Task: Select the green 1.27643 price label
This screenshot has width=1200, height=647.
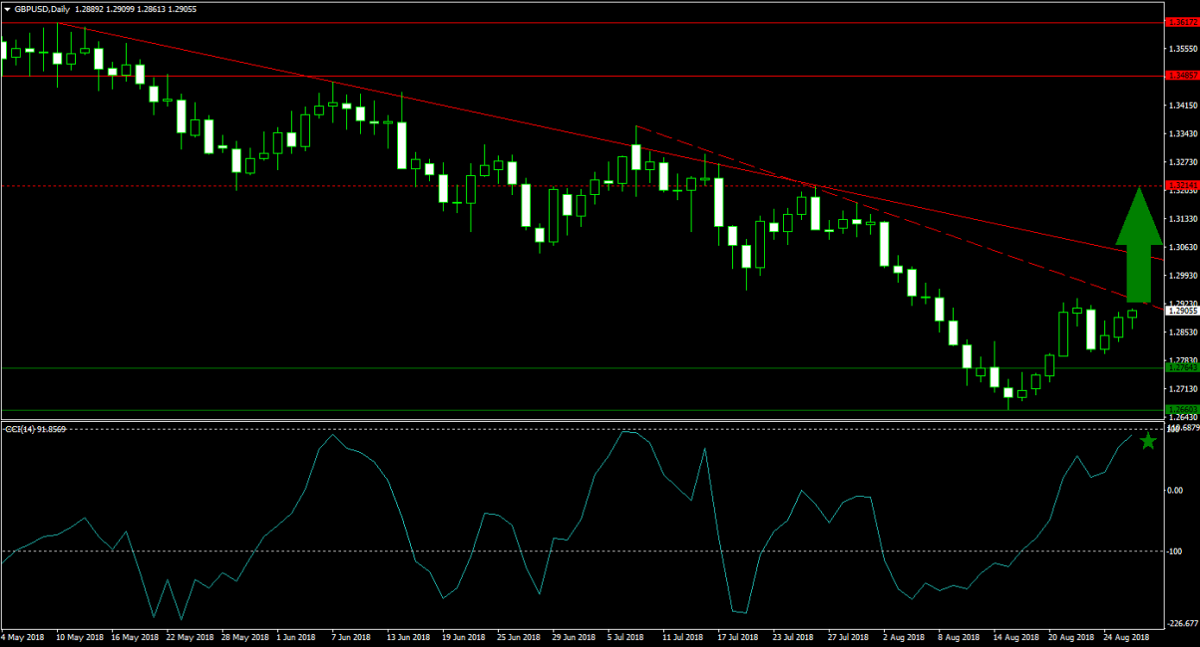Action: click(1180, 368)
